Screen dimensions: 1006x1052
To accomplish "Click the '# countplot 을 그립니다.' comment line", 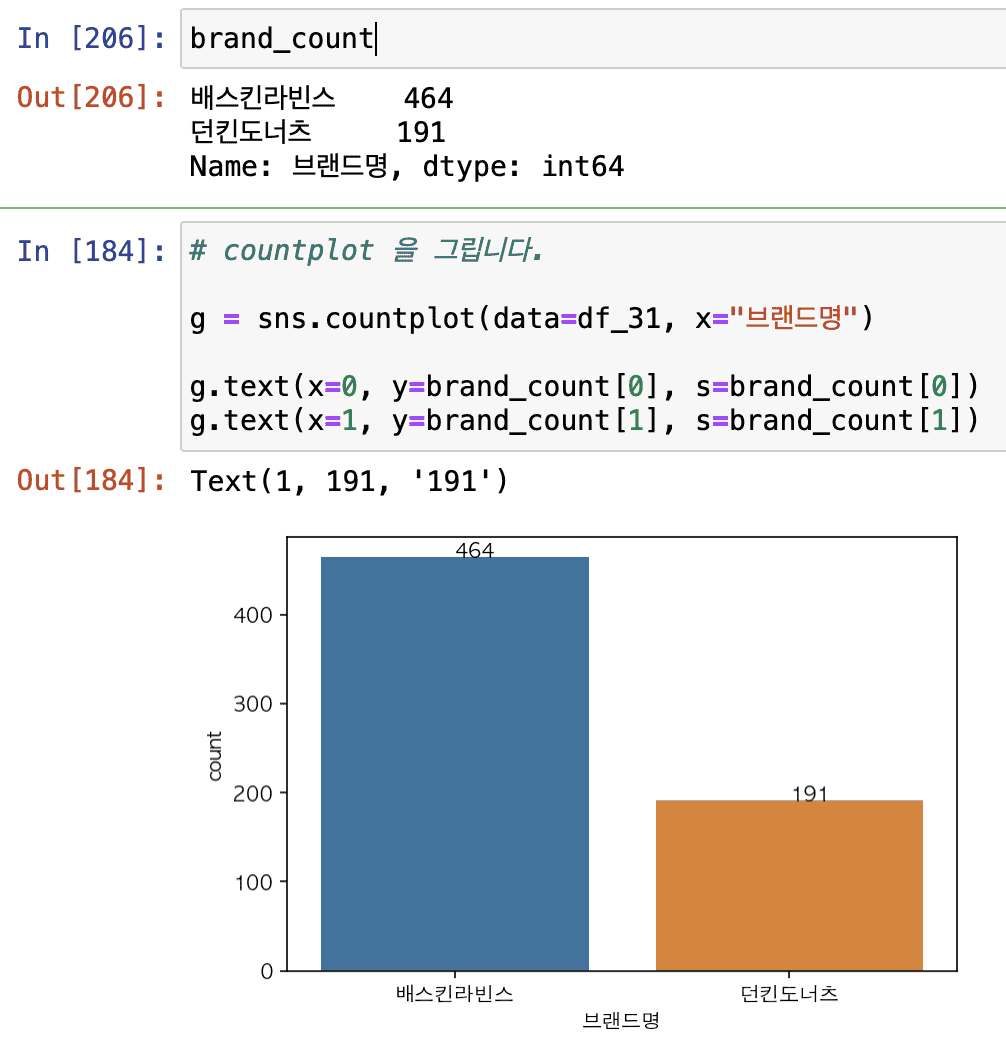I will coord(366,250).
